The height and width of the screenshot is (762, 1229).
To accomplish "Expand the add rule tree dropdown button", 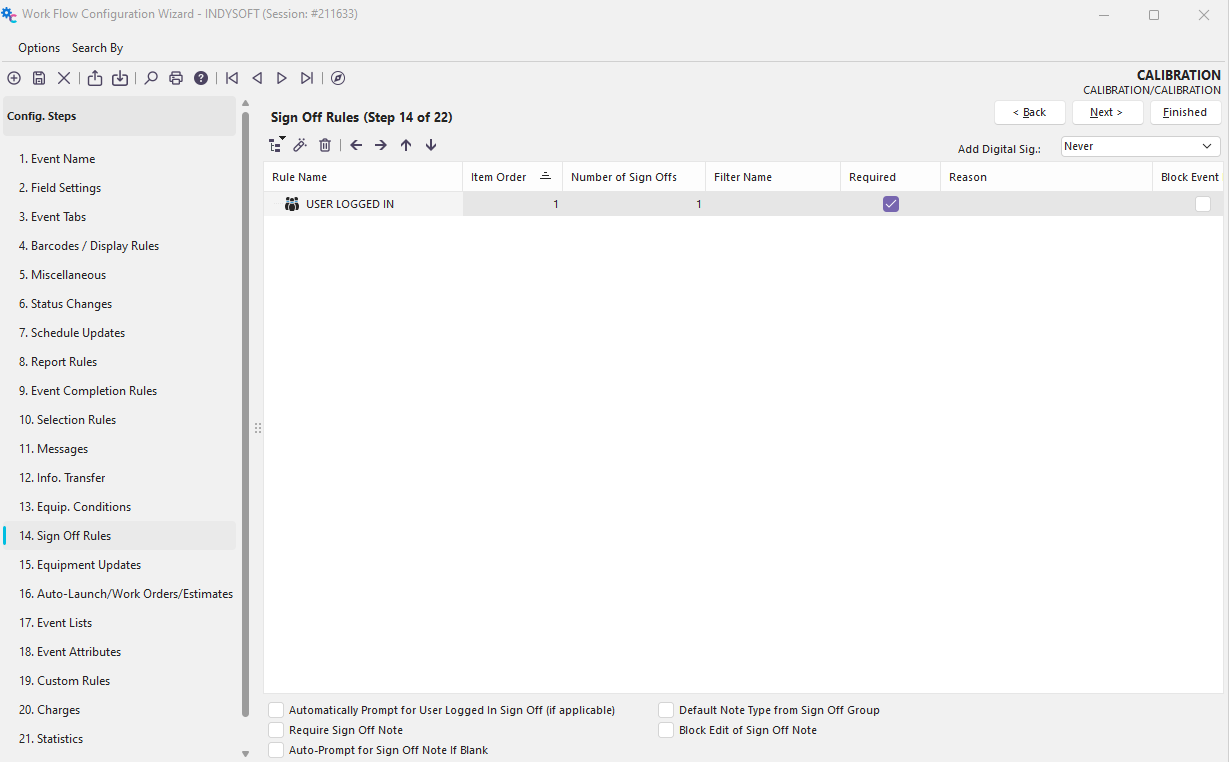I will (x=277, y=145).
